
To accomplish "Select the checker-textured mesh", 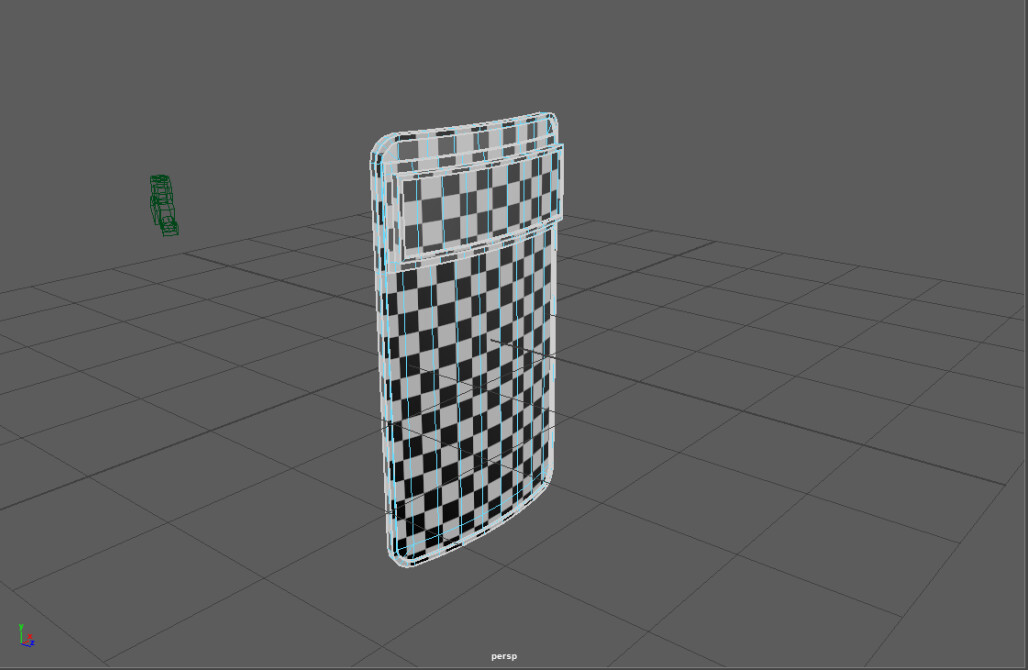I will pos(470,380).
